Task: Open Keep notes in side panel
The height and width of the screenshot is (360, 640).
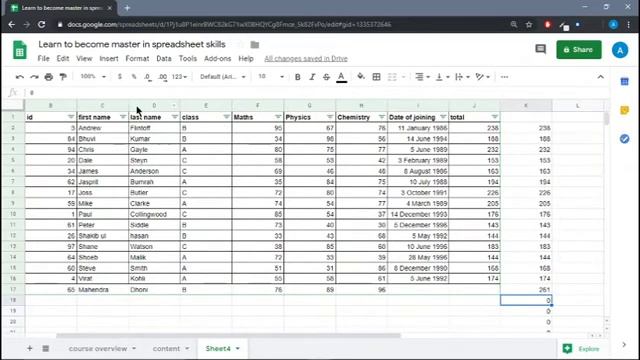Action: [624, 110]
